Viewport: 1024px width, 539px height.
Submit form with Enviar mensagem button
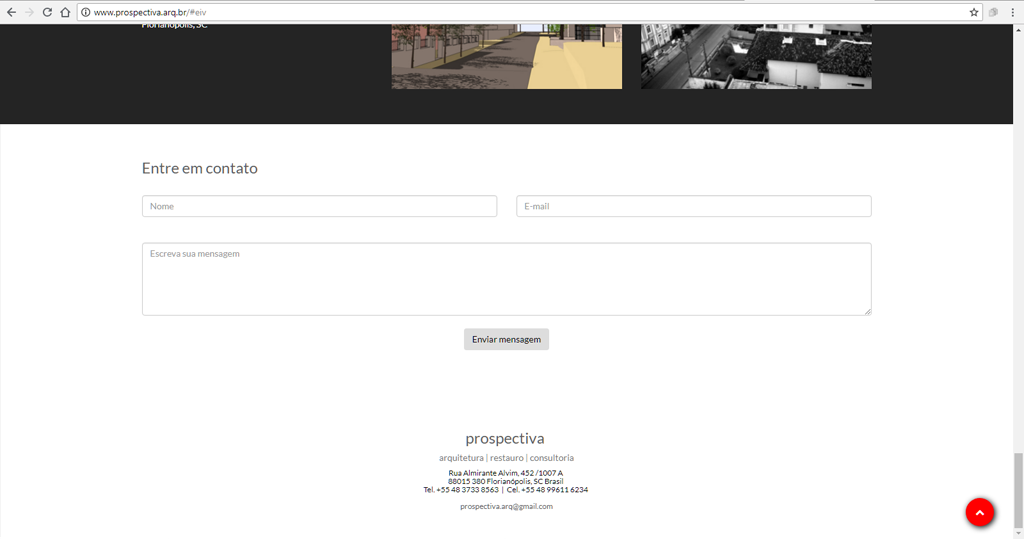[x=506, y=339]
